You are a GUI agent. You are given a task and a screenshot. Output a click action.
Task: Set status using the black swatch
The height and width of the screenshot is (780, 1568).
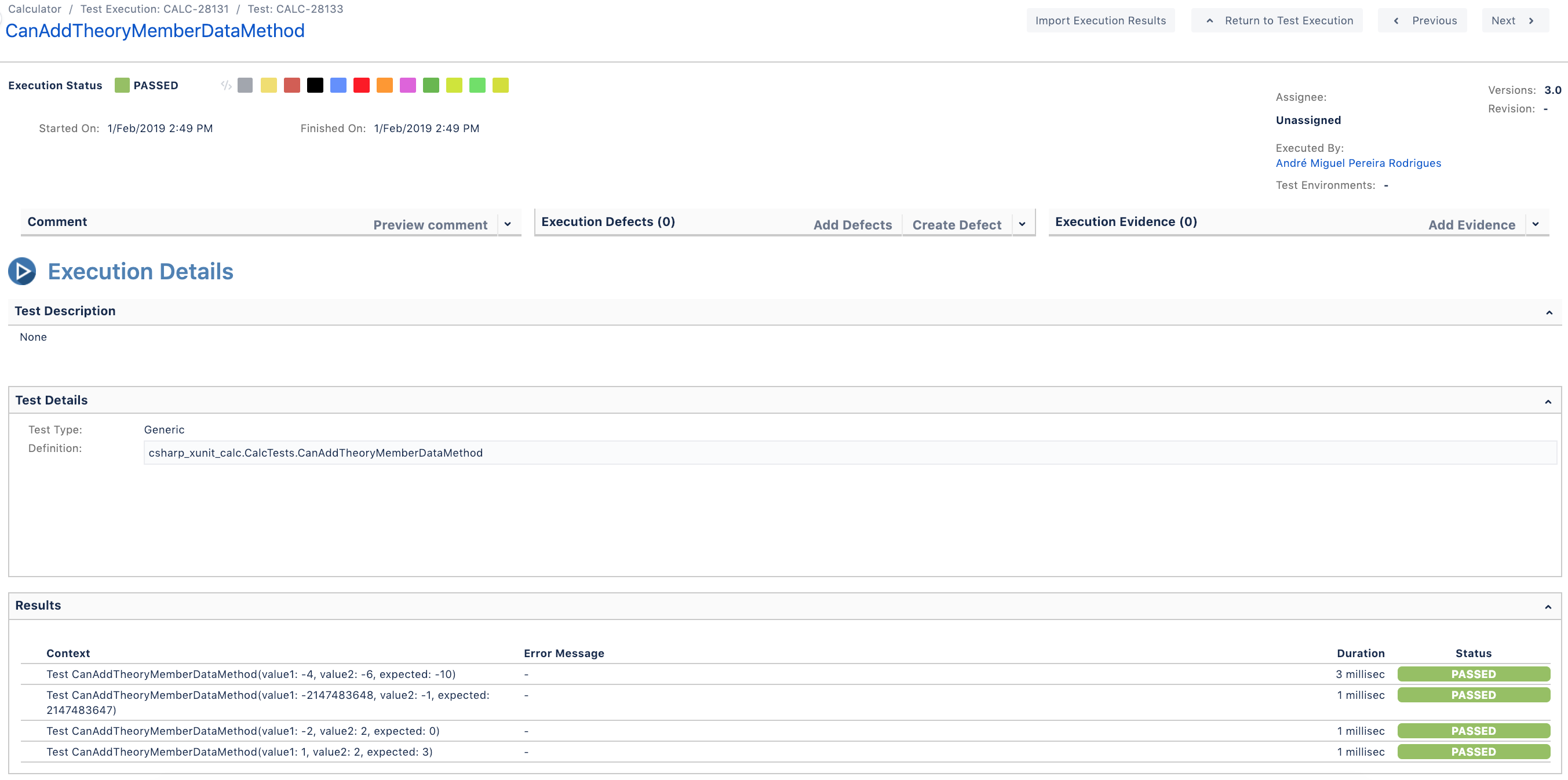(315, 85)
